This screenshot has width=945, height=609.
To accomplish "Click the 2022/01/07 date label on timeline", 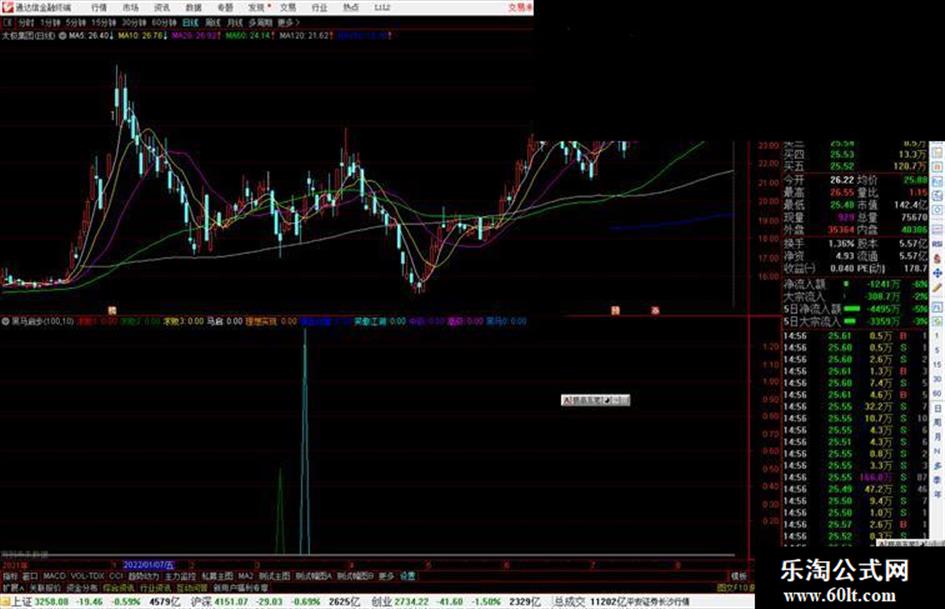I will click(148, 565).
